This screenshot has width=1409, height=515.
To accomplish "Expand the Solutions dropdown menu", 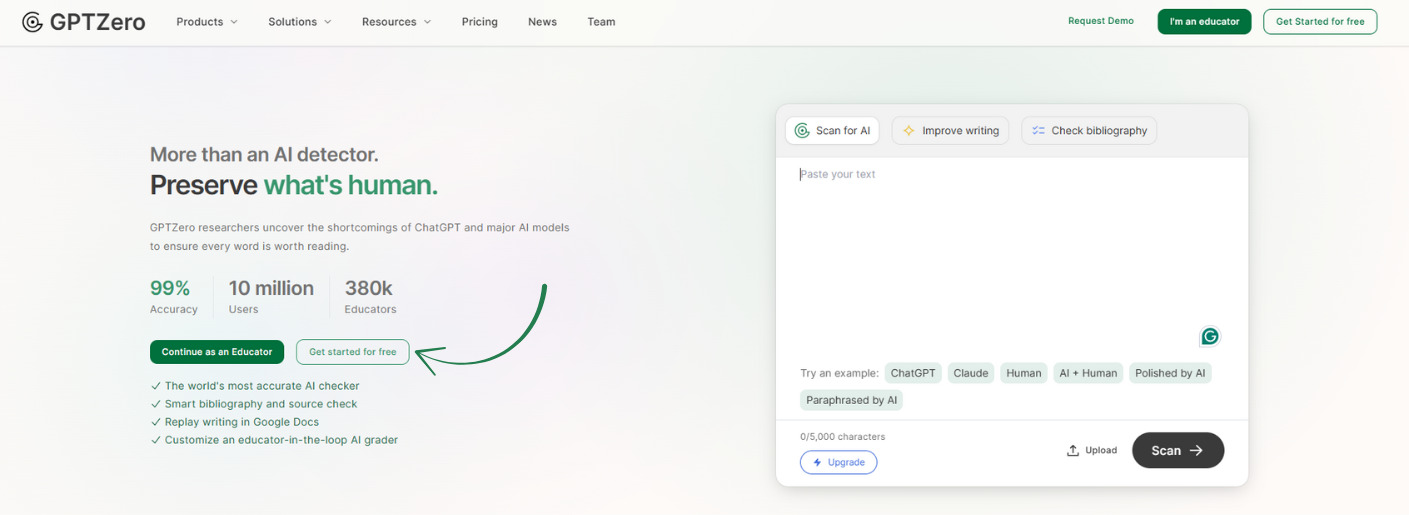I will pyautogui.click(x=300, y=22).
